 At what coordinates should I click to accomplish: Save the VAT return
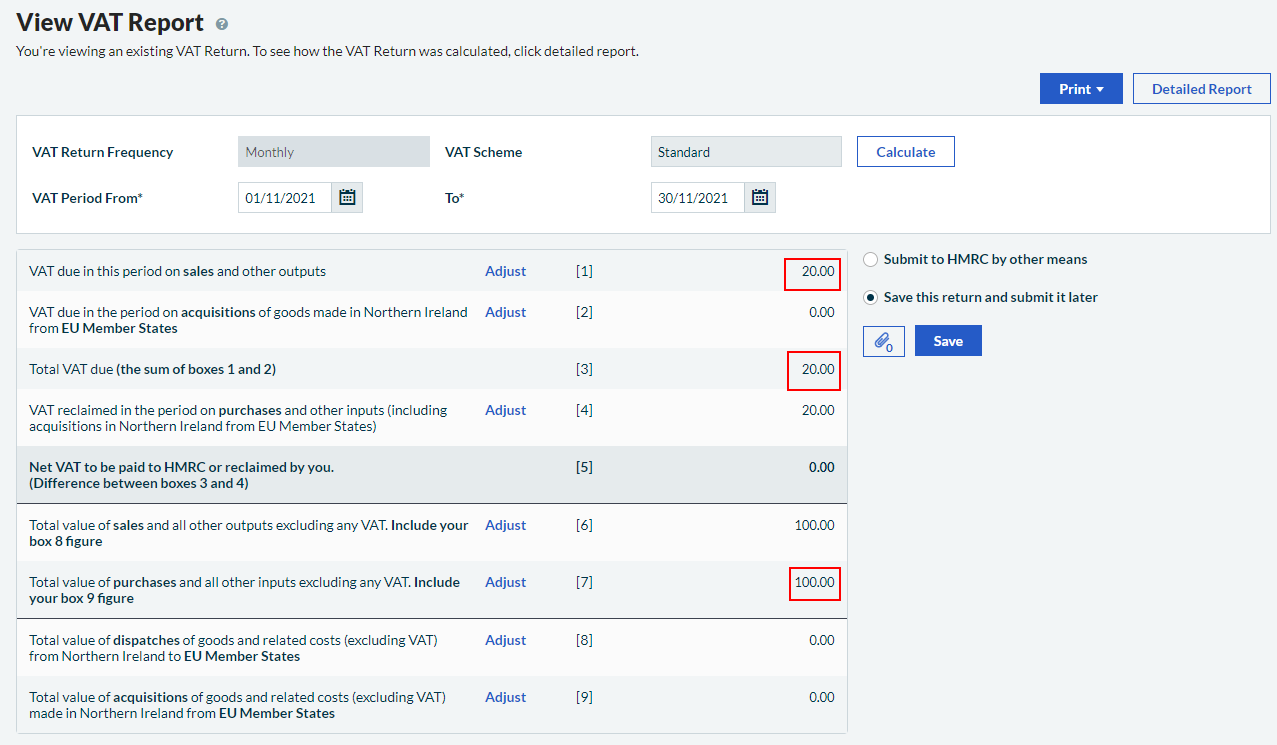click(948, 341)
